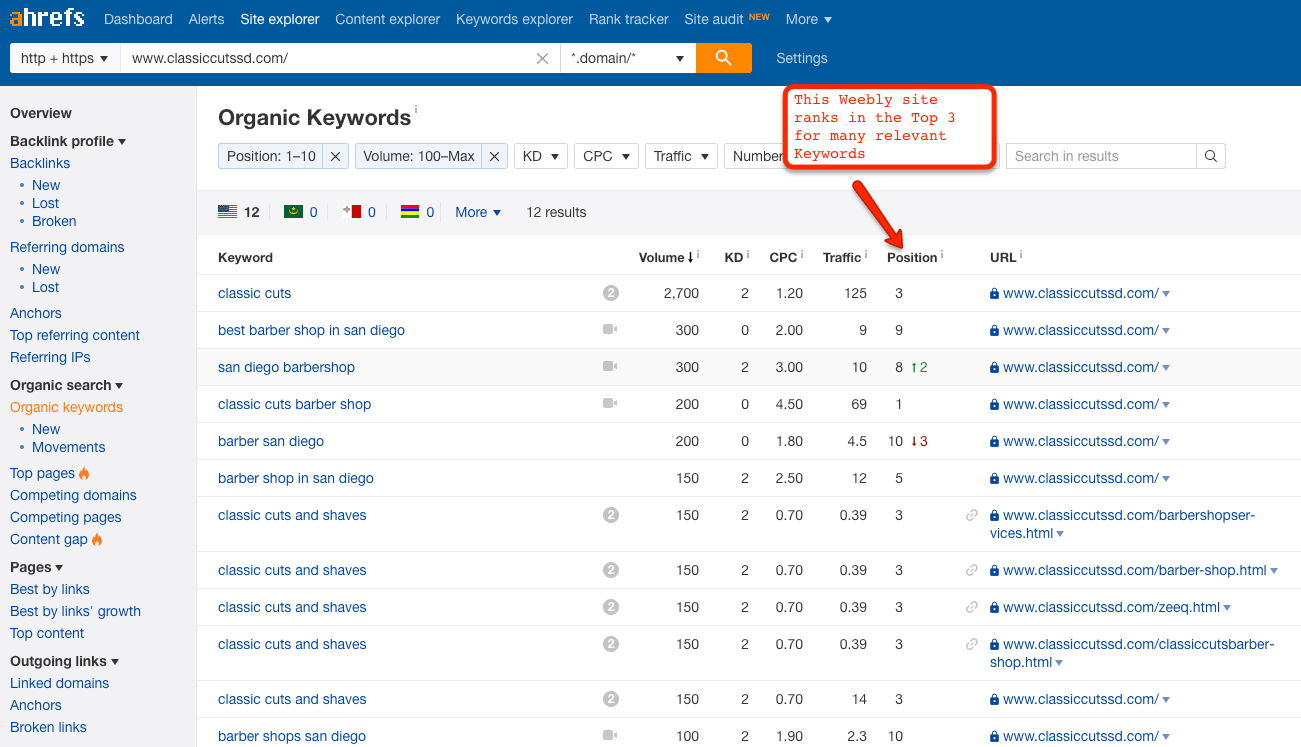Open the 'barber san diego' keyword link

click(271, 441)
